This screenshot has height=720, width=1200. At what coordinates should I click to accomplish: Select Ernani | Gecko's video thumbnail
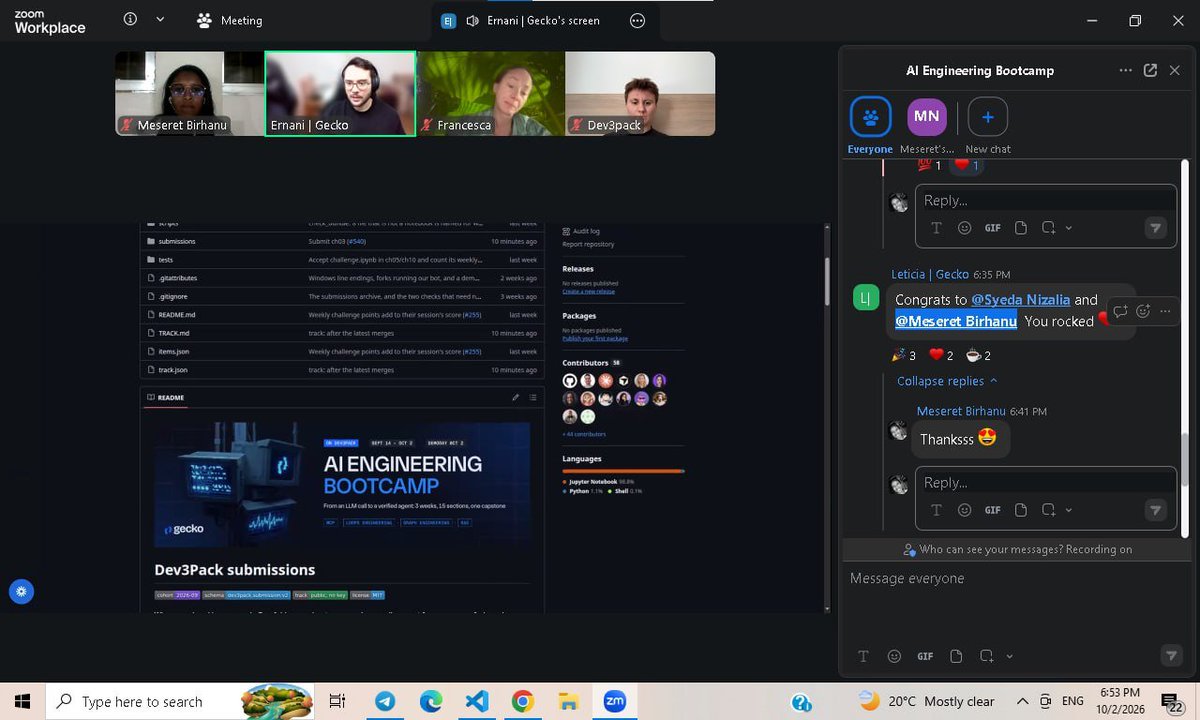pyautogui.click(x=340, y=94)
